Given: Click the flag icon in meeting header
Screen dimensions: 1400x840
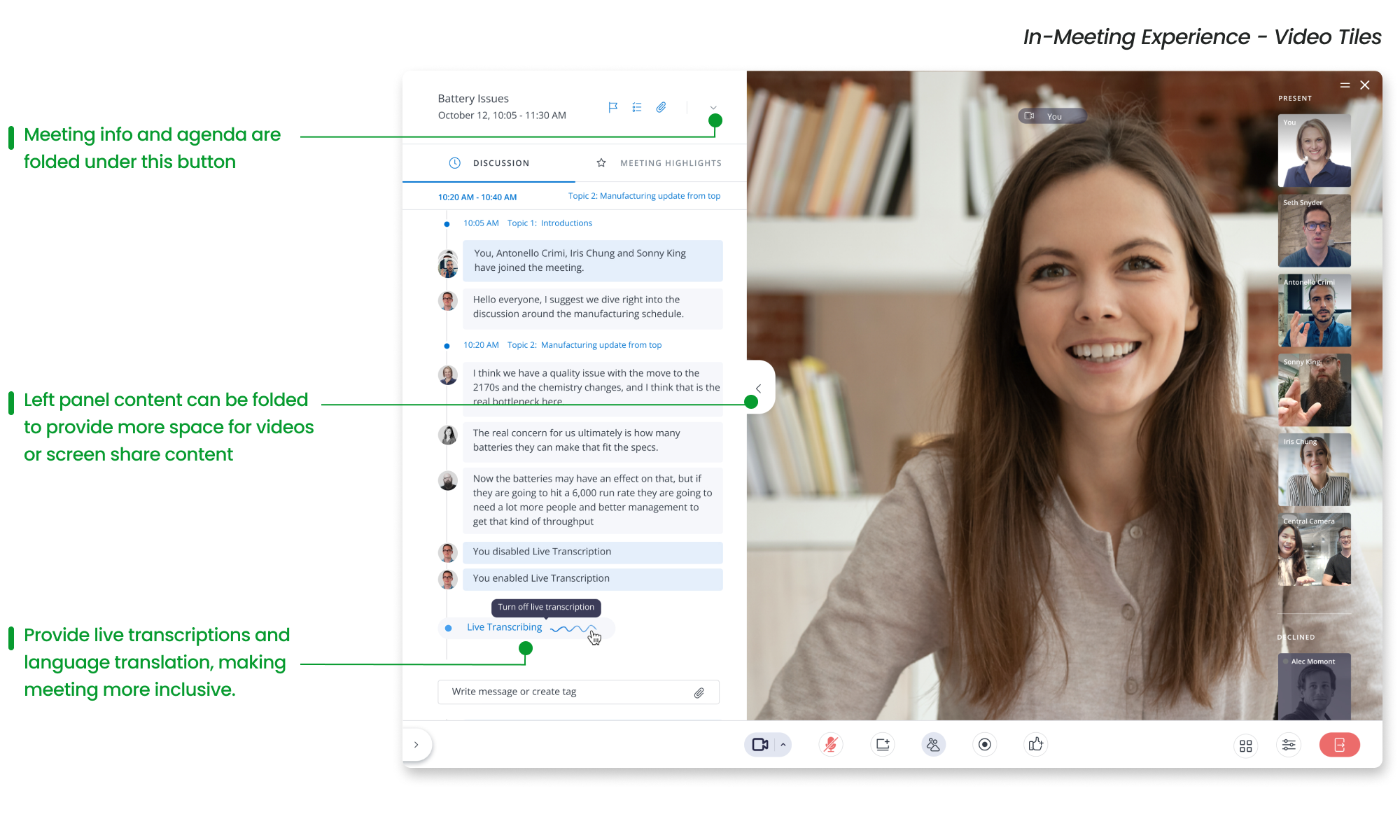Looking at the screenshot, I should coord(612,107).
